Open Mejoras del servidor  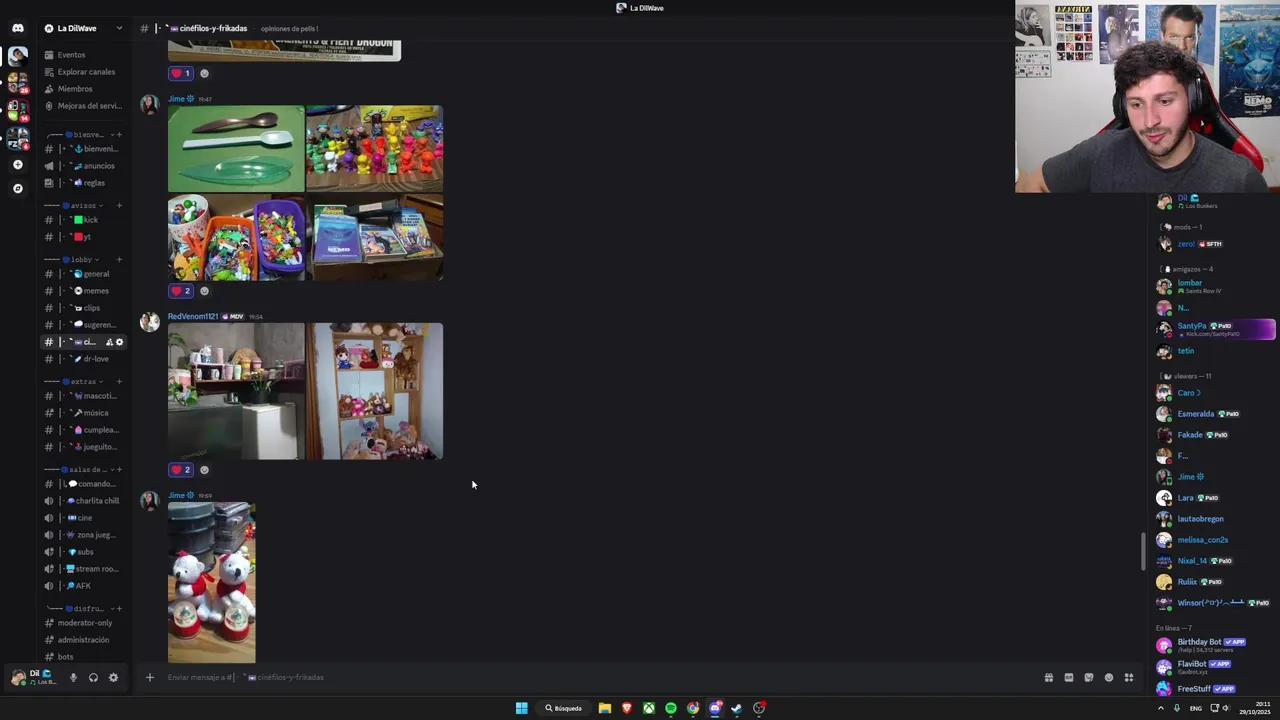[x=84, y=106]
